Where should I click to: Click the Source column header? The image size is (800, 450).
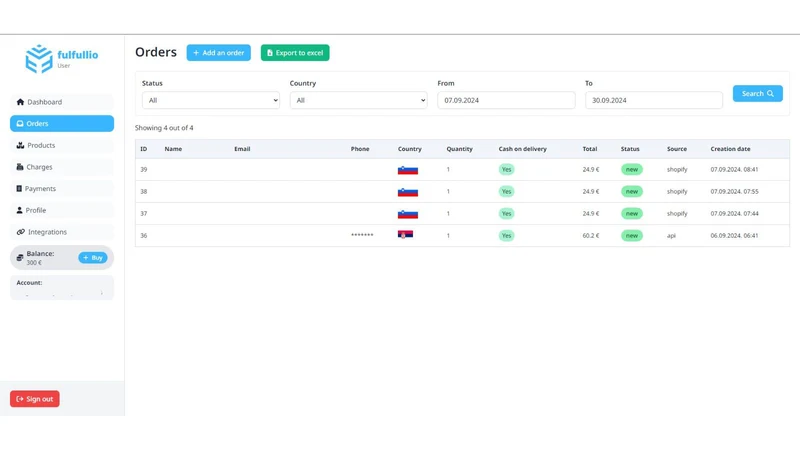click(x=677, y=149)
